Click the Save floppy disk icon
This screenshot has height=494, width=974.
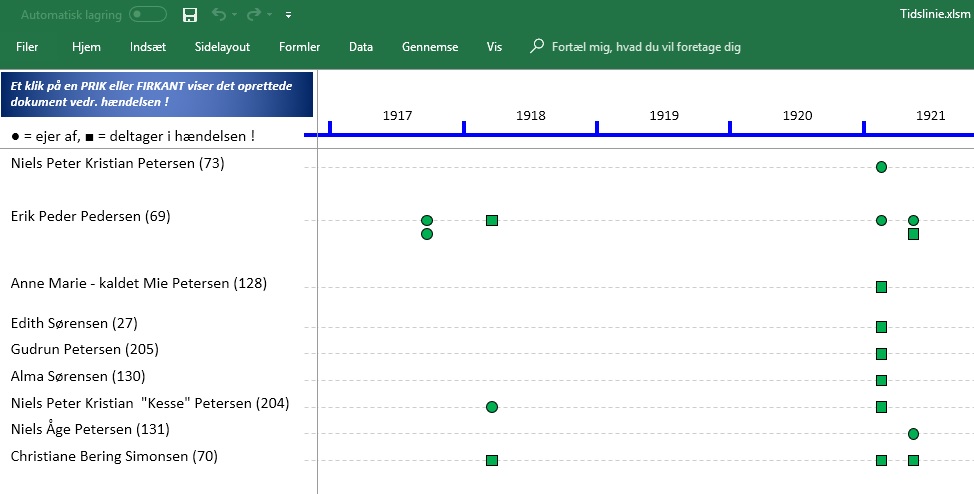190,15
